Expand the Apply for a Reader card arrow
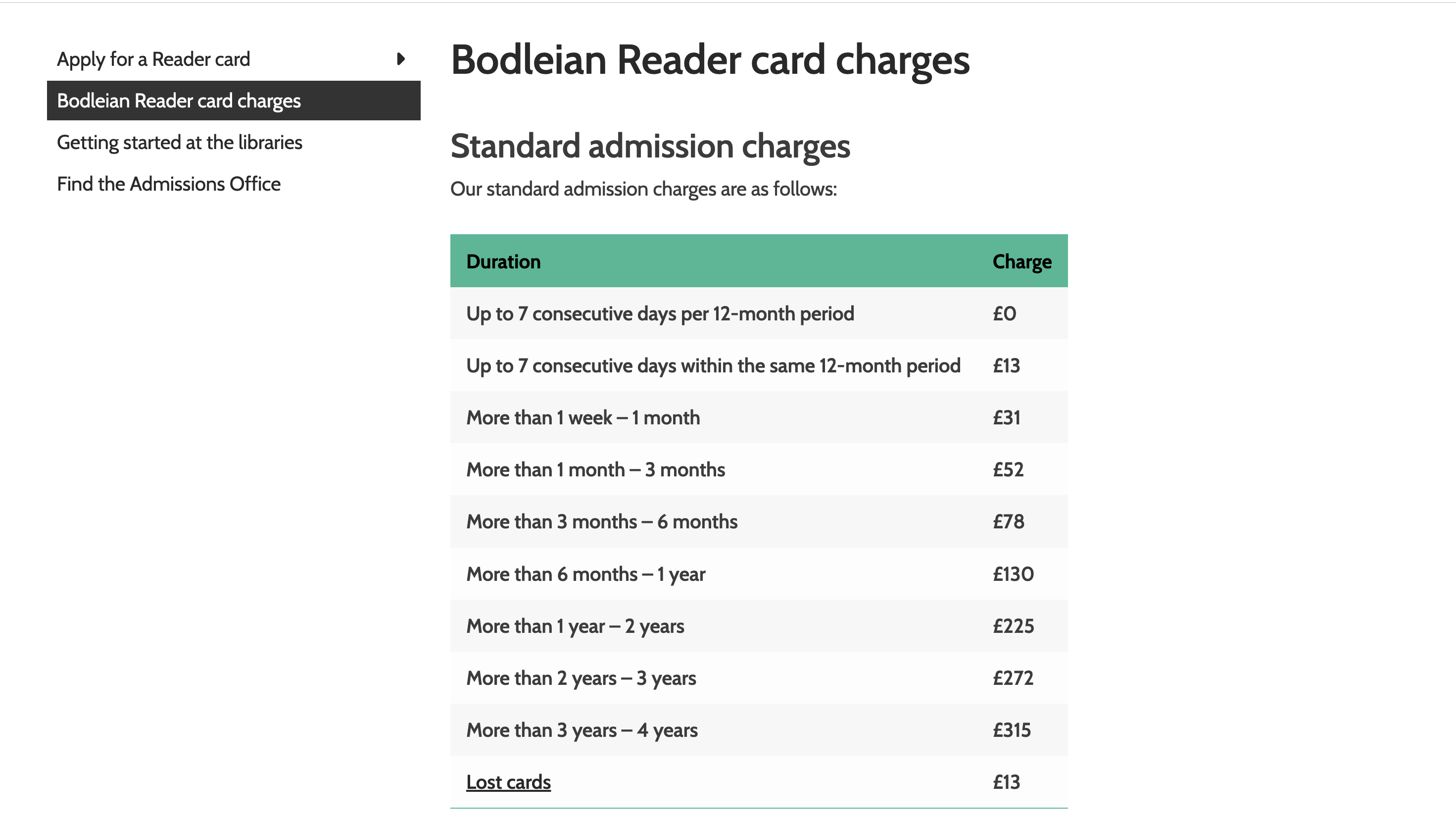 [x=401, y=59]
